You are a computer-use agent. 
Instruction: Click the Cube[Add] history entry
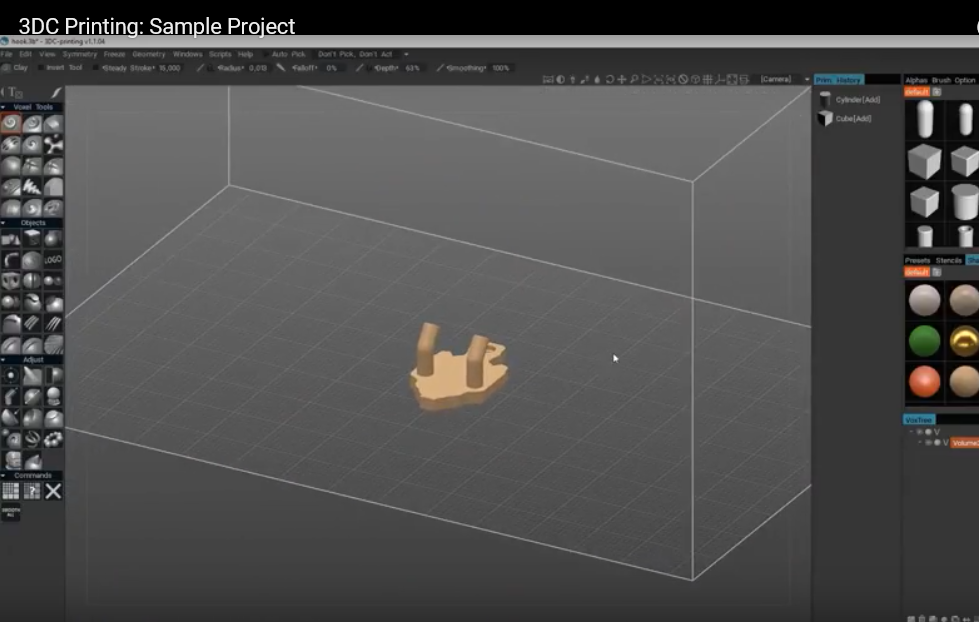pyautogui.click(x=845, y=118)
